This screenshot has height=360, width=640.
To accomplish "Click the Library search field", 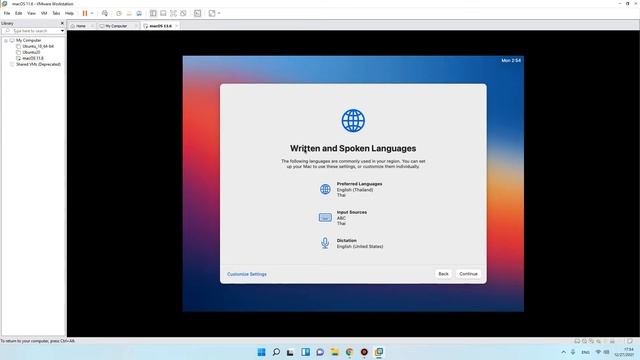I will pyautogui.click(x=31, y=31).
